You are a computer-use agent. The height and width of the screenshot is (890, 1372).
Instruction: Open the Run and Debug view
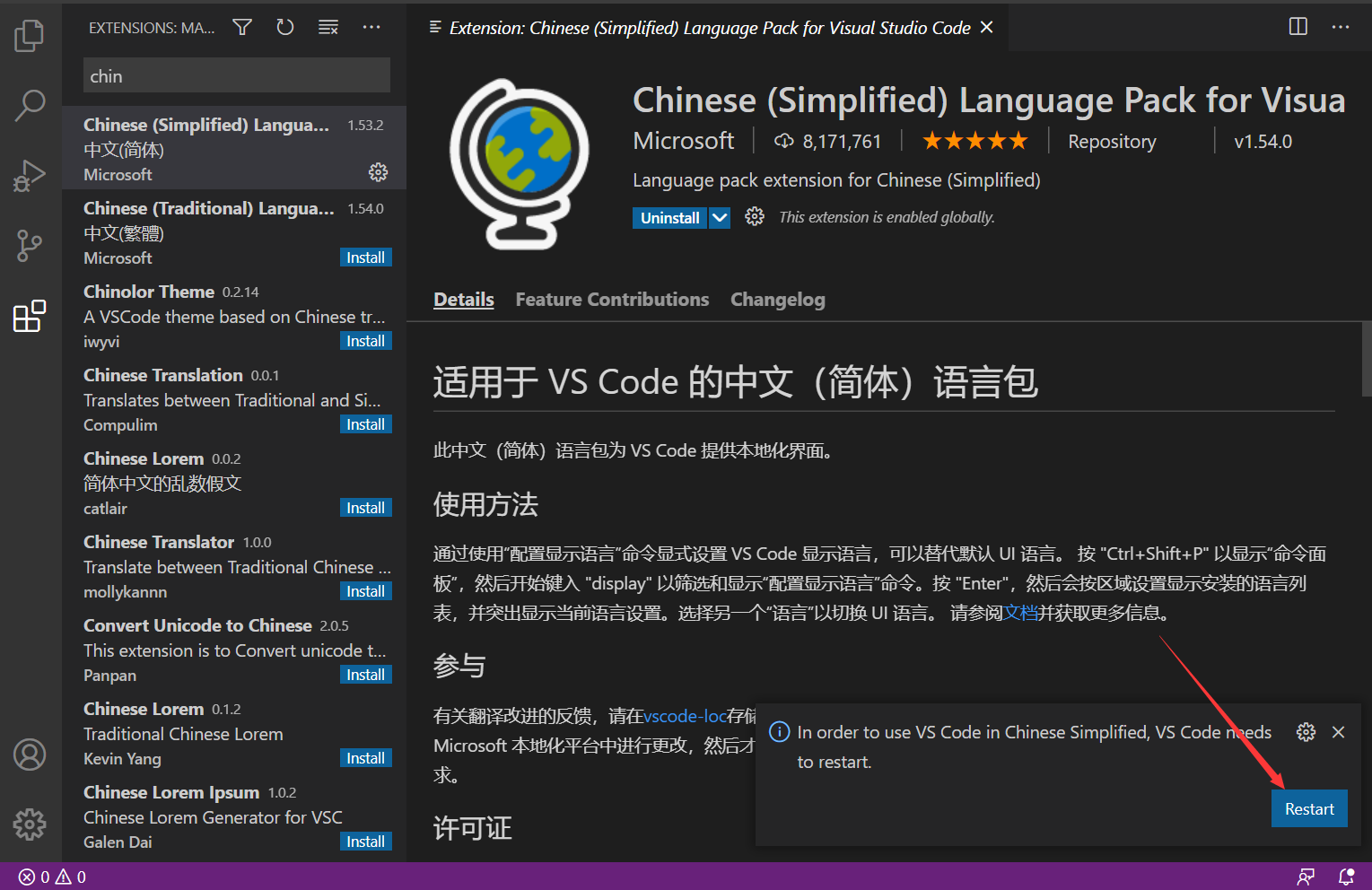30,175
